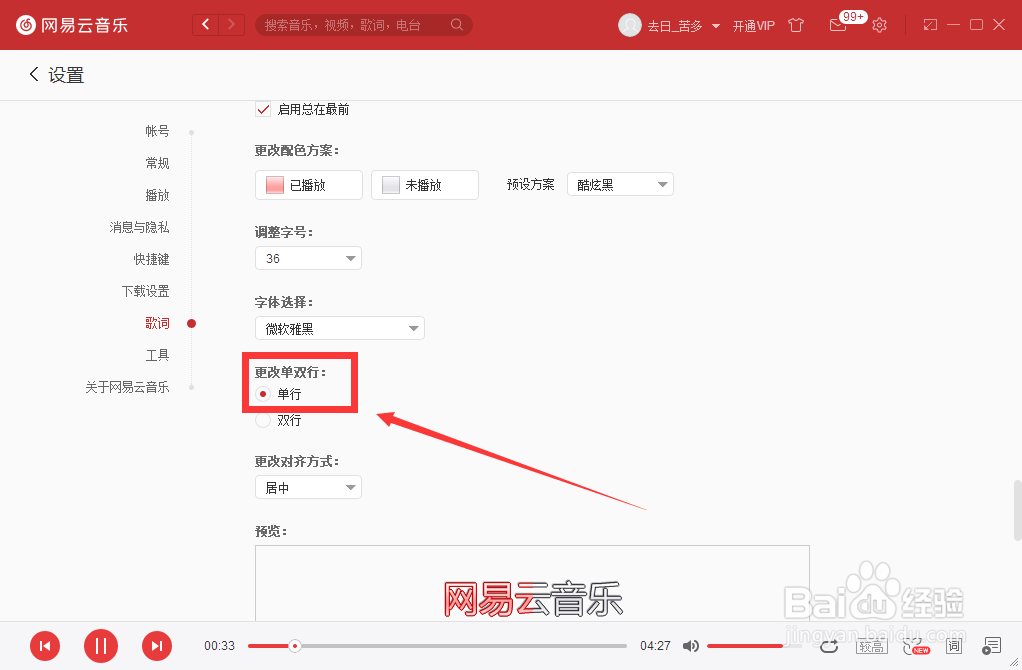Image resolution: width=1022 pixels, height=670 pixels.
Task: Click the playback progress slider
Action: tap(436, 646)
